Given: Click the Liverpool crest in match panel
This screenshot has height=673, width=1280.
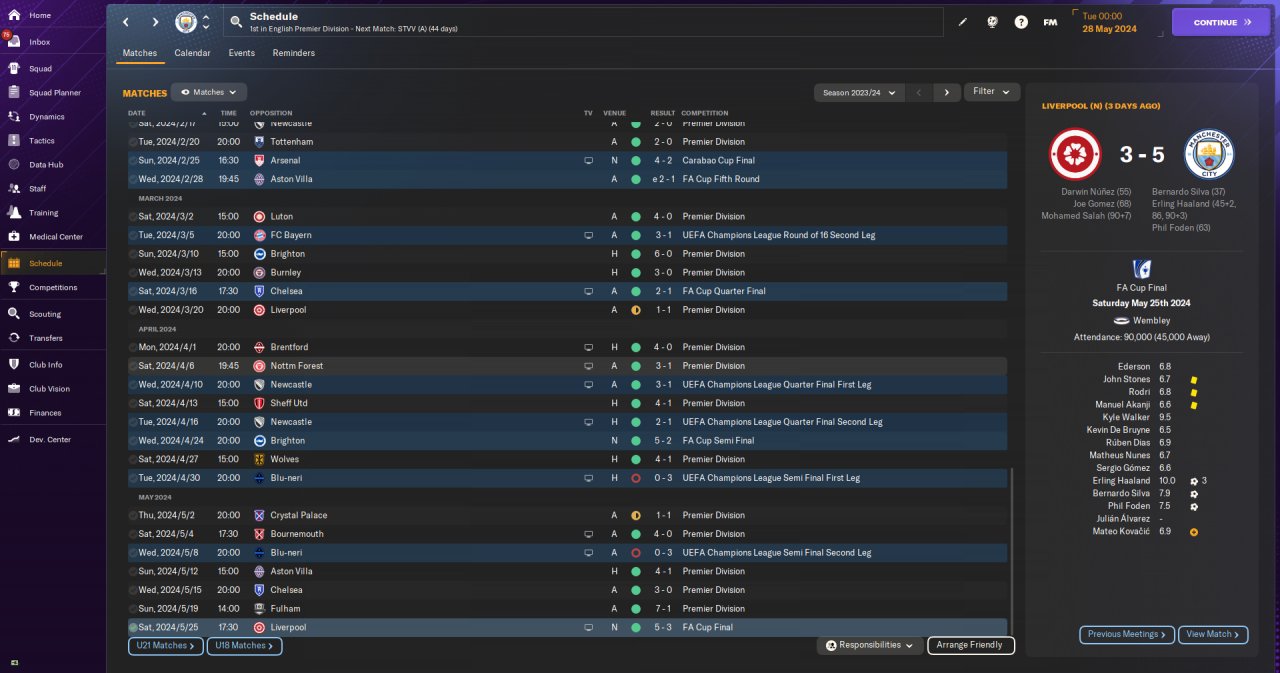Looking at the screenshot, I should coord(1074,155).
